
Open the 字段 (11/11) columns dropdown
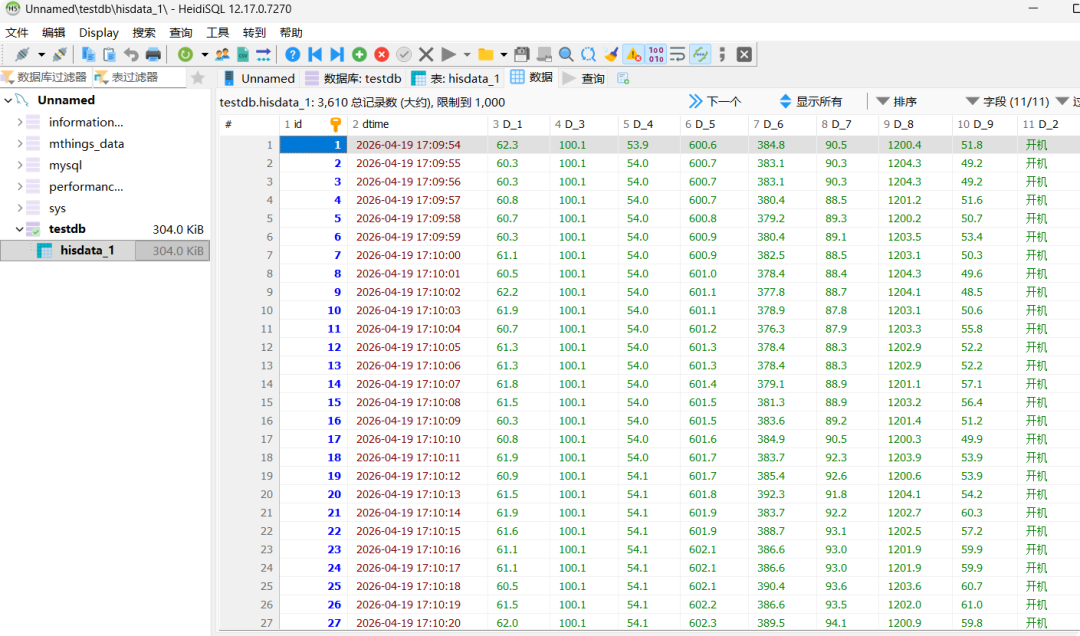pos(1007,101)
